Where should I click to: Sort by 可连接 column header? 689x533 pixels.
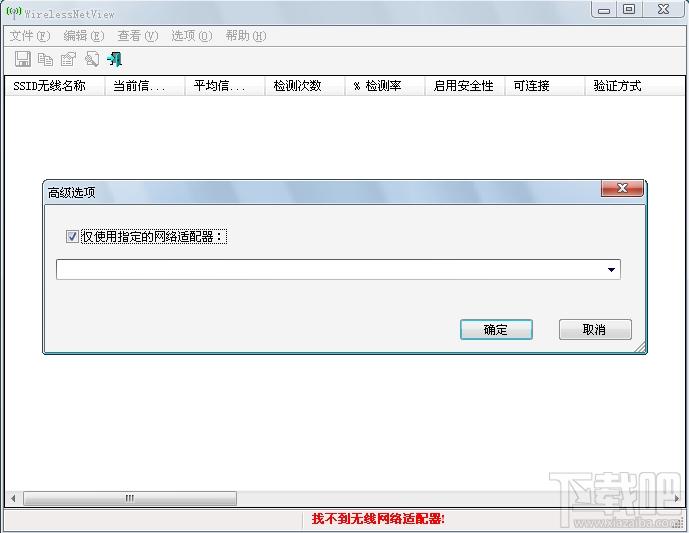click(545, 86)
